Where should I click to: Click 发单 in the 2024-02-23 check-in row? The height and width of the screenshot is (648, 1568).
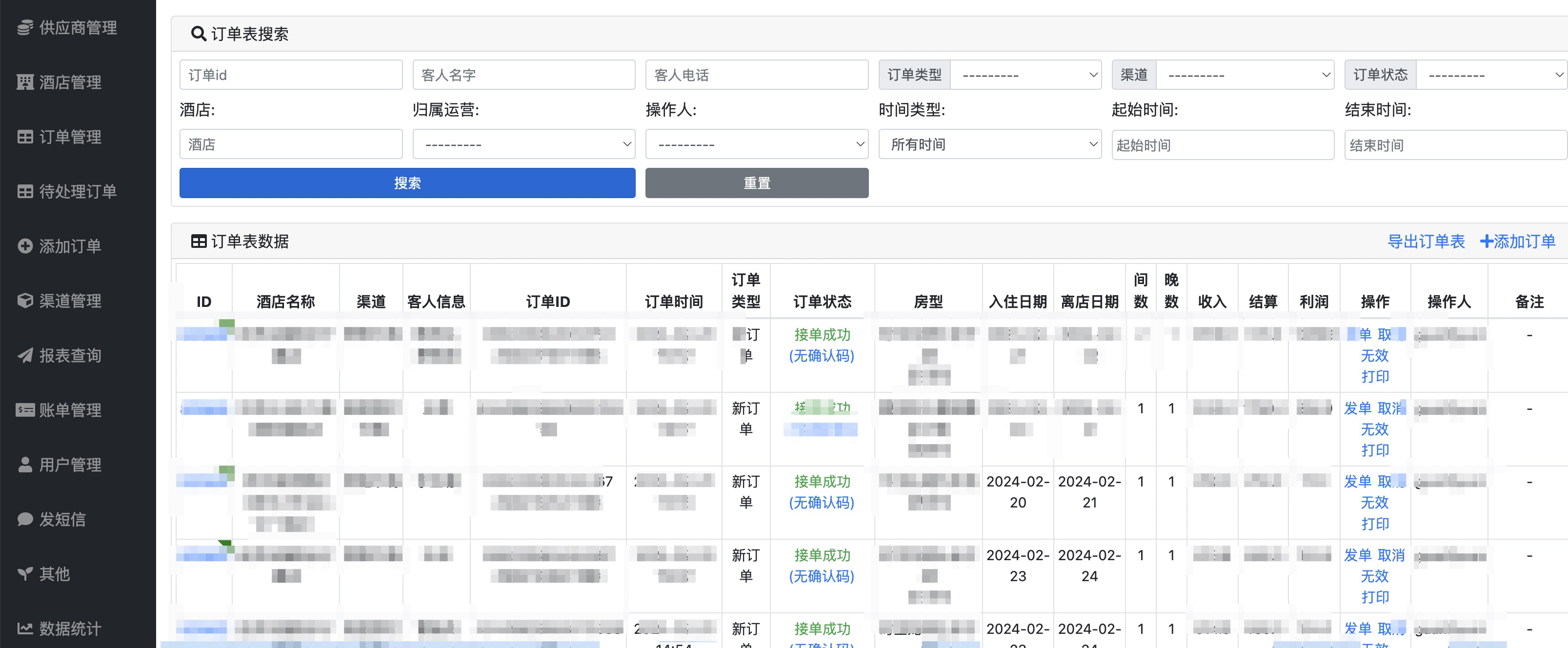1357,555
